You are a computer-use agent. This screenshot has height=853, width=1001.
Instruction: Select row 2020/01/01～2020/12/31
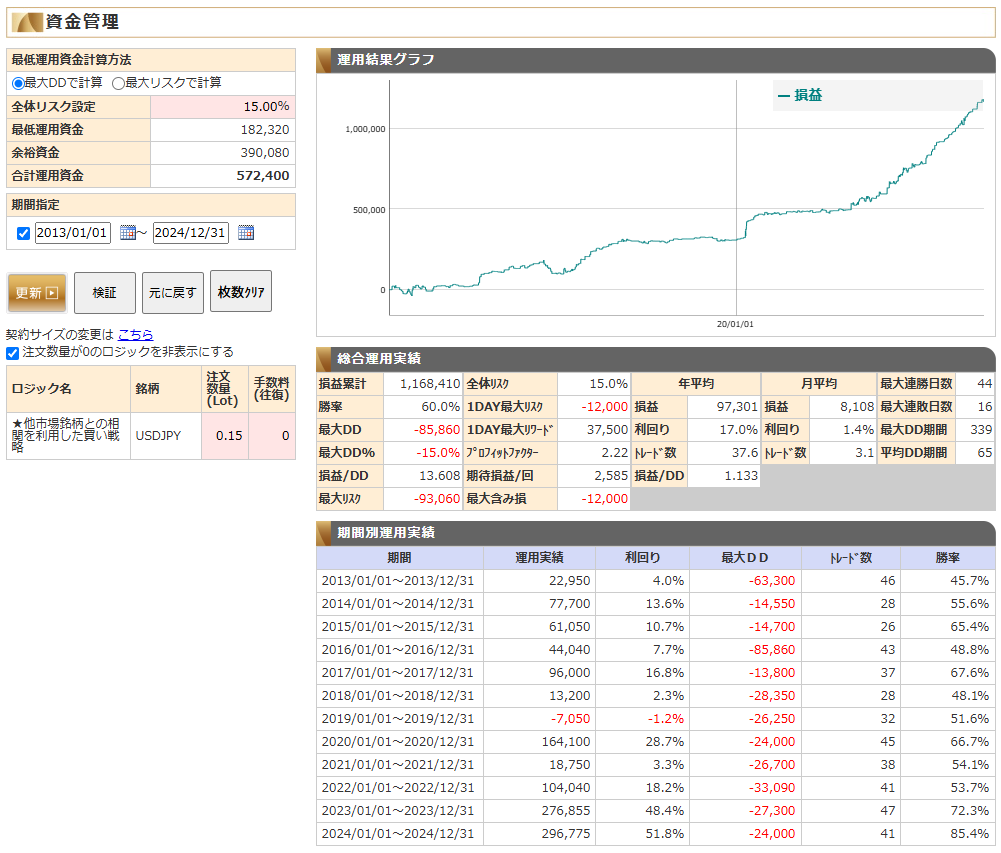coord(656,742)
